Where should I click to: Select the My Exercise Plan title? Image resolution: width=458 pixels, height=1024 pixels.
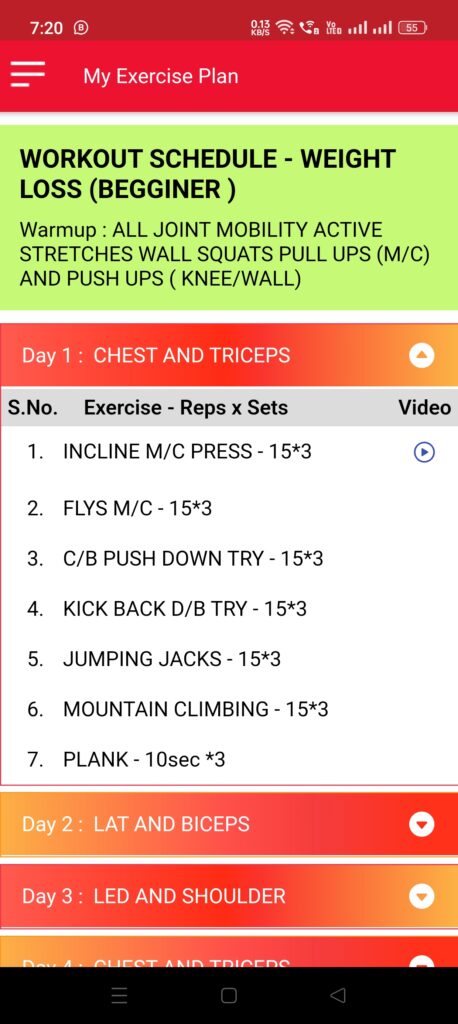161,76
